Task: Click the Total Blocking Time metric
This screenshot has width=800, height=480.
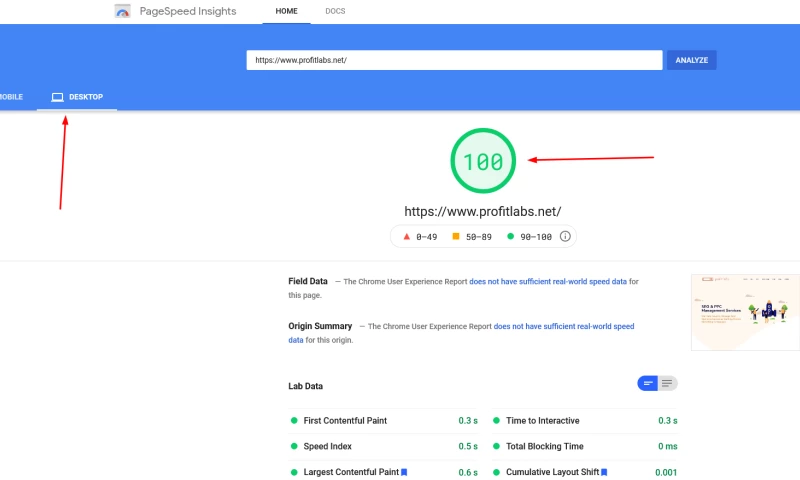Action: click(x=544, y=446)
